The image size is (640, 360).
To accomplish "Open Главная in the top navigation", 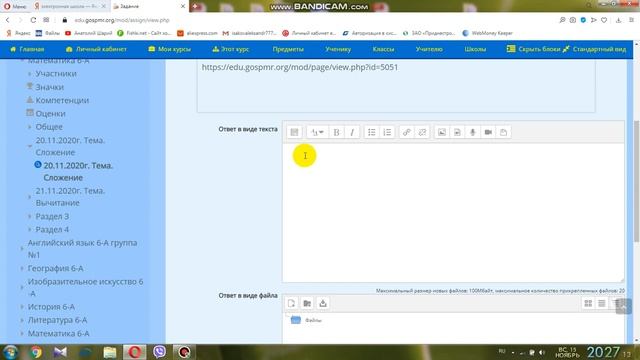I will click(27, 49).
